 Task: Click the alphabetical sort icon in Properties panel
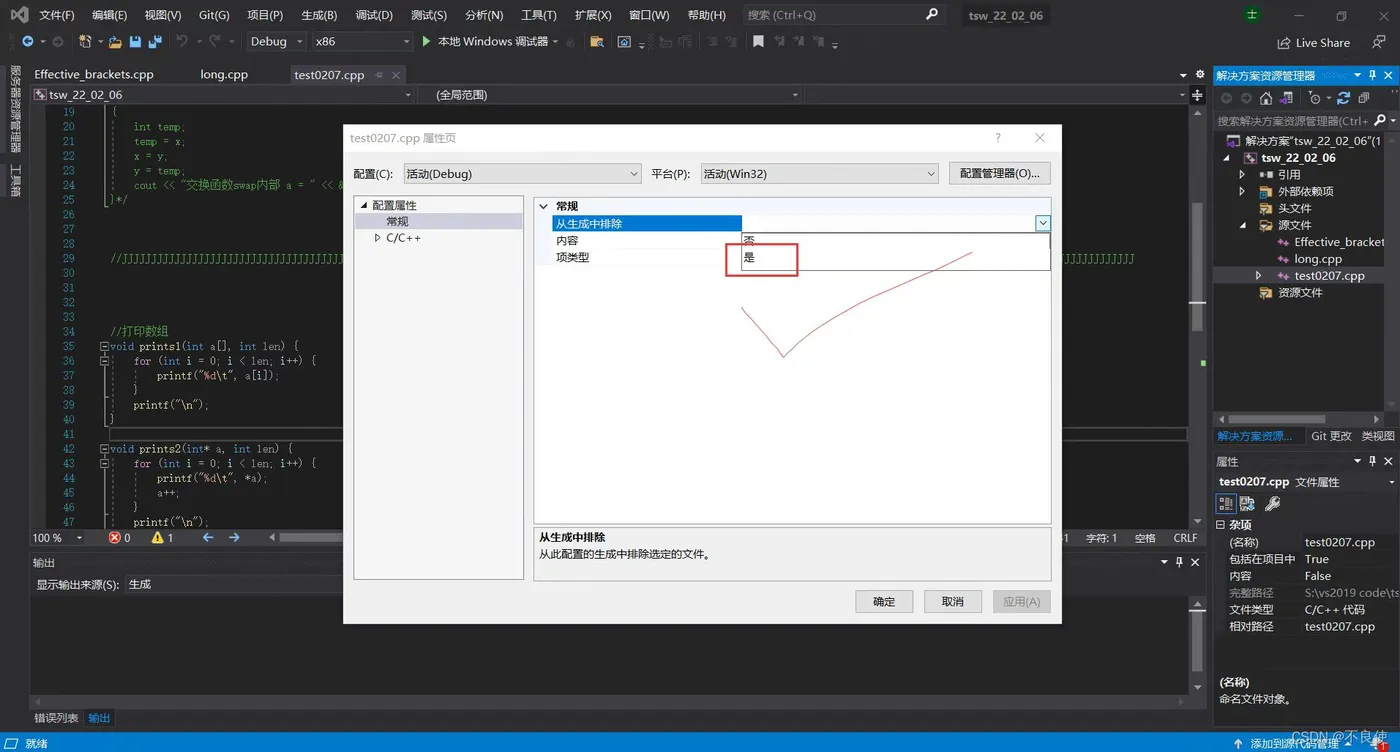tap(1247, 503)
